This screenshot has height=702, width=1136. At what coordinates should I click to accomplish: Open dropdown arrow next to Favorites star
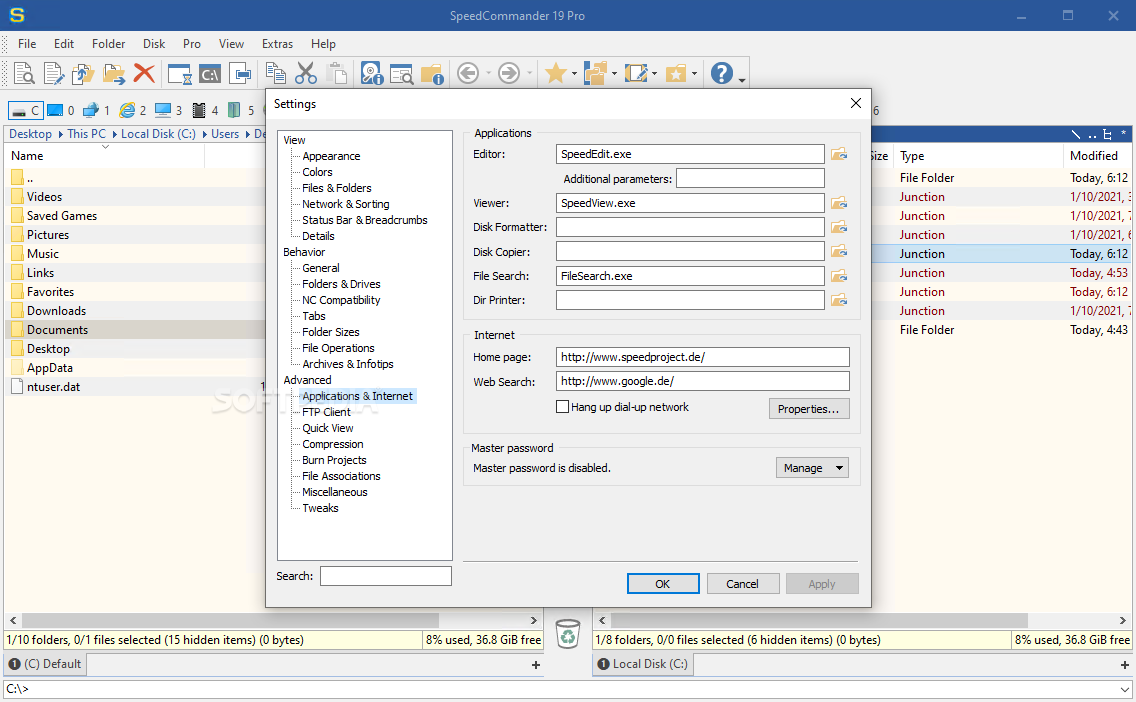point(574,74)
